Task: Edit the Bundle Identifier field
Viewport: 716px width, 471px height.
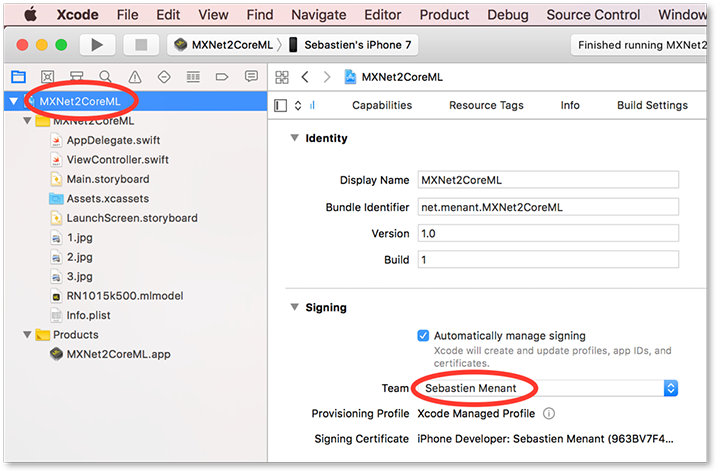Action: [548, 207]
